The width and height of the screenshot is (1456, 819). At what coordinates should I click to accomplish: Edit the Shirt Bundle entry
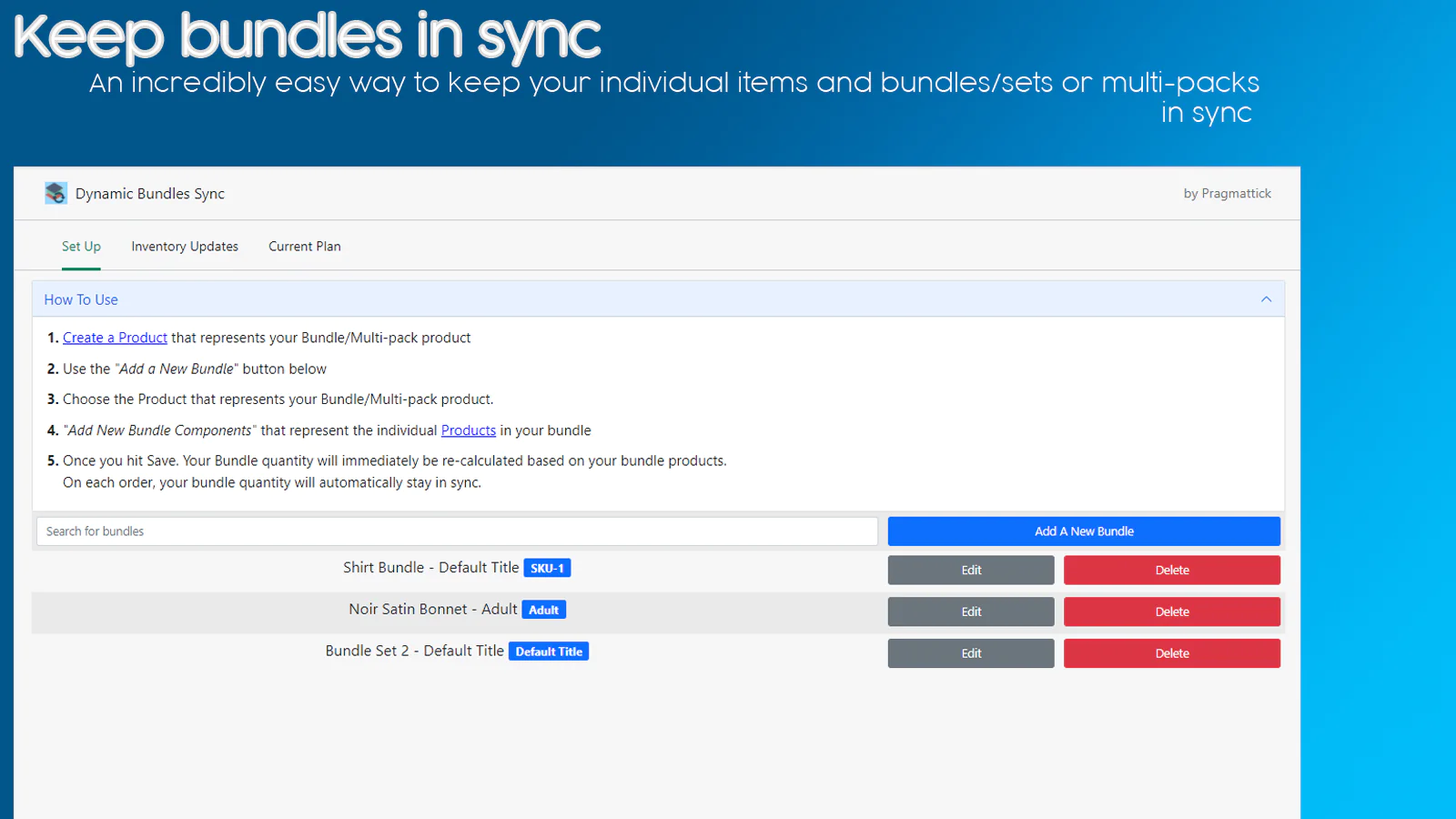970,571
